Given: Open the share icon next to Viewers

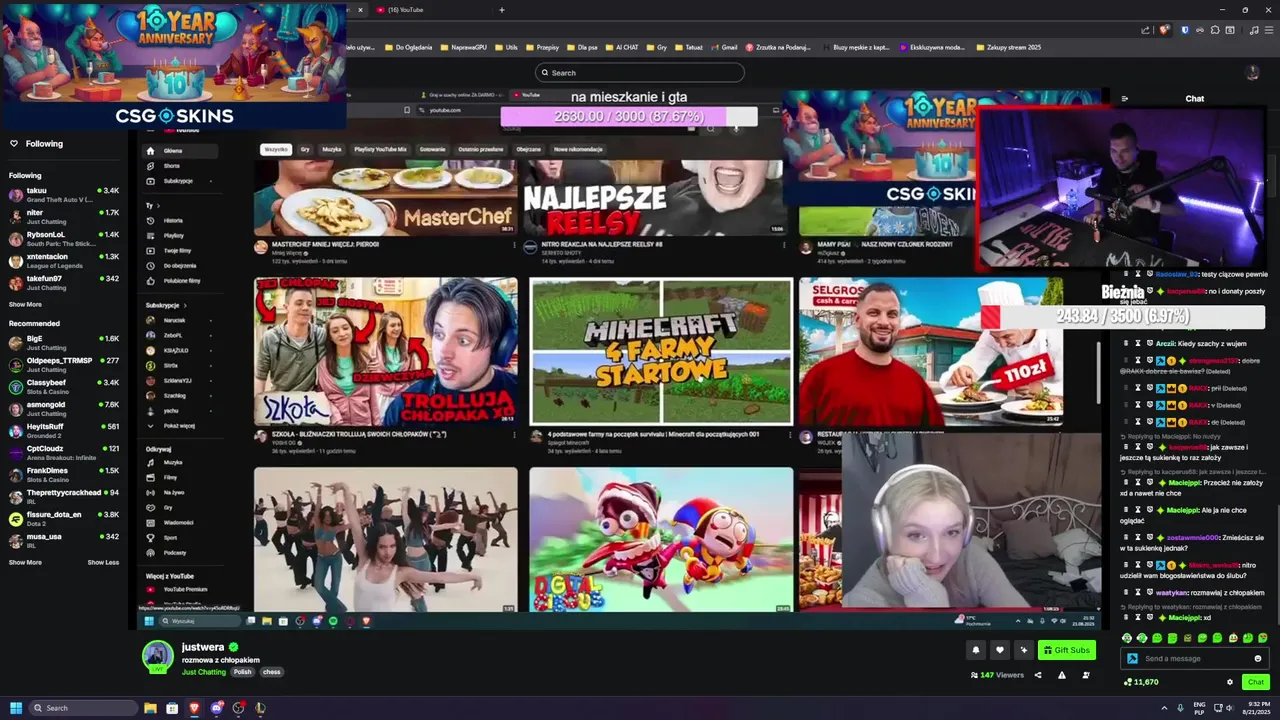Looking at the screenshot, I should [x=1037, y=675].
